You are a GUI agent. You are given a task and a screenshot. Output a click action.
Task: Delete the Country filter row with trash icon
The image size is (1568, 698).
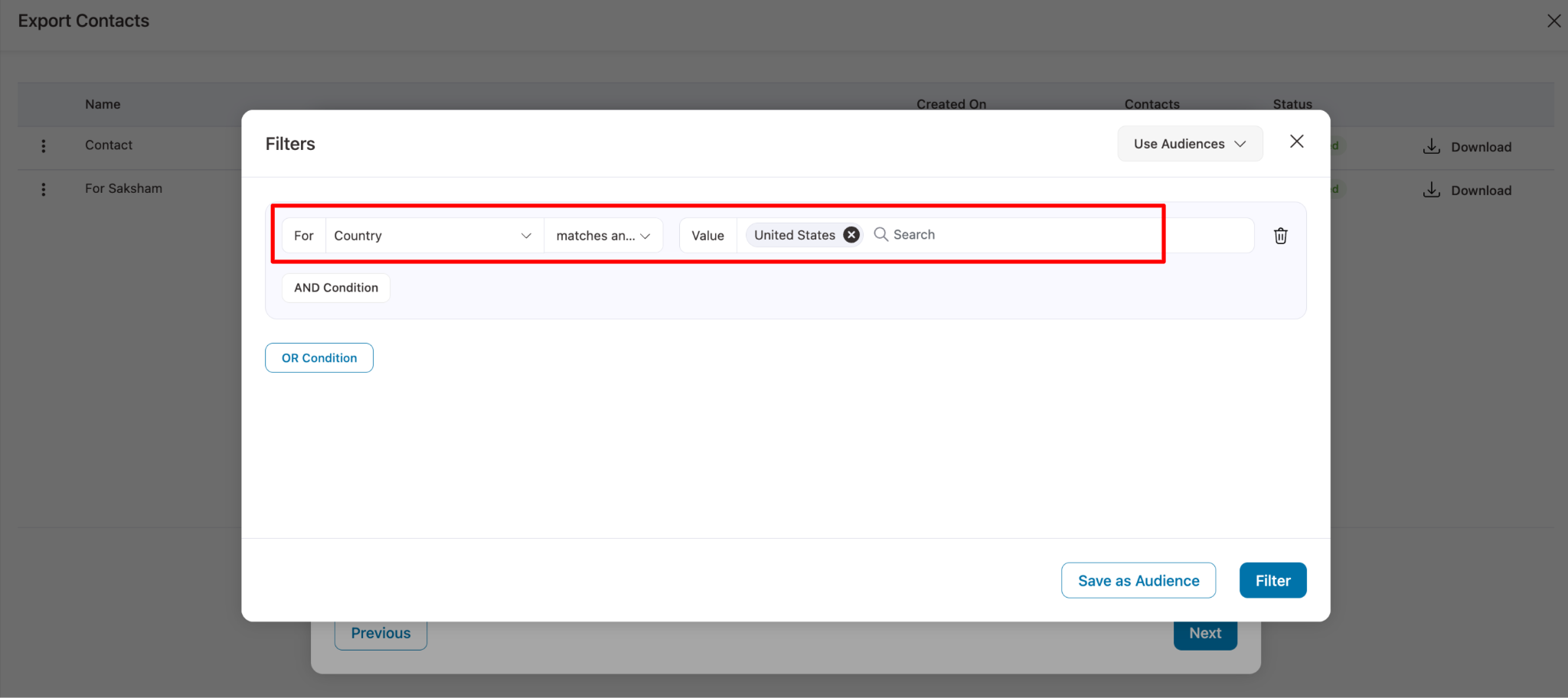[x=1281, y=236]
